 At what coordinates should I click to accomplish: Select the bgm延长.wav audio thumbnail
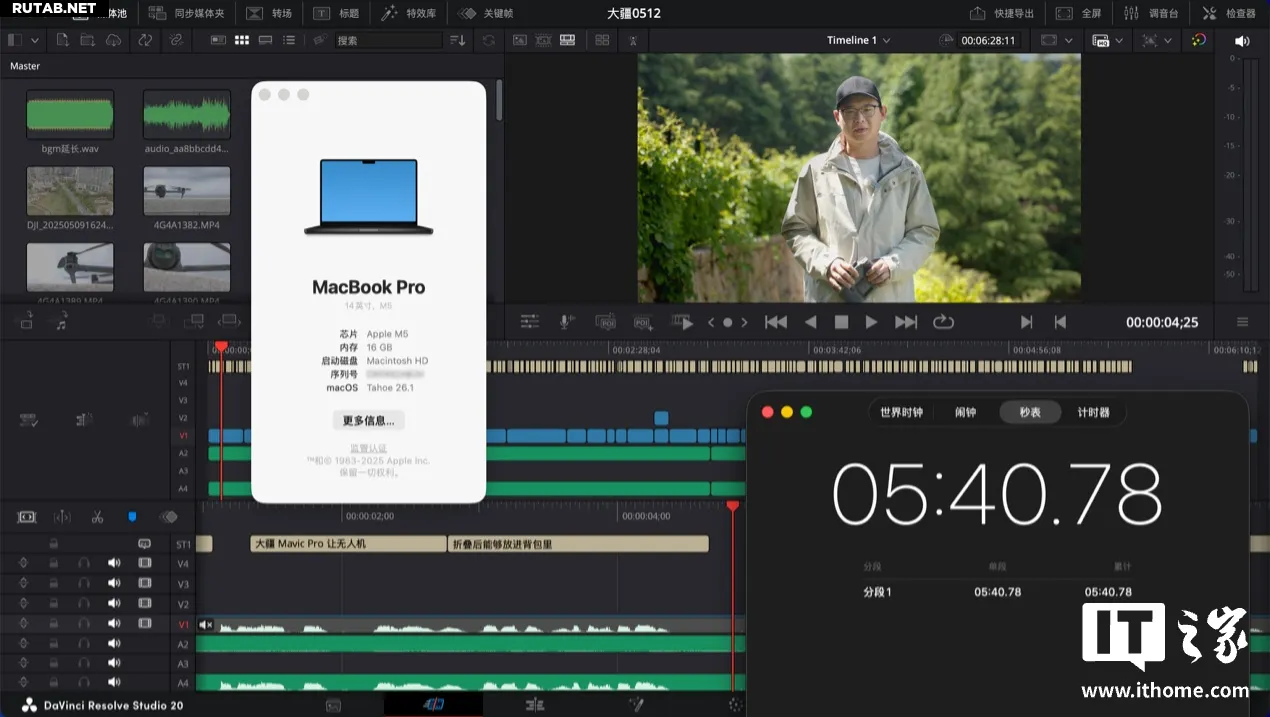[x=70, y=115]
